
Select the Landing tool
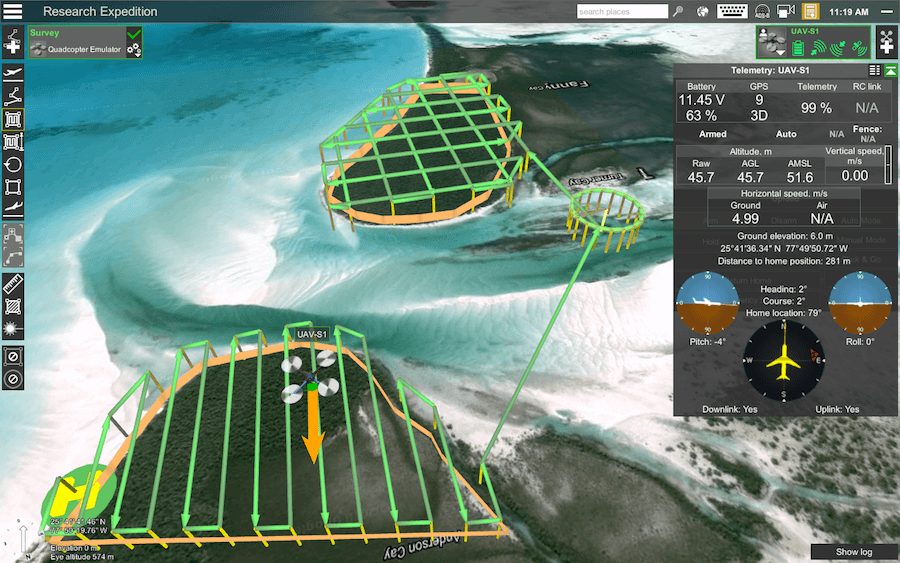(x=13, y=209)
